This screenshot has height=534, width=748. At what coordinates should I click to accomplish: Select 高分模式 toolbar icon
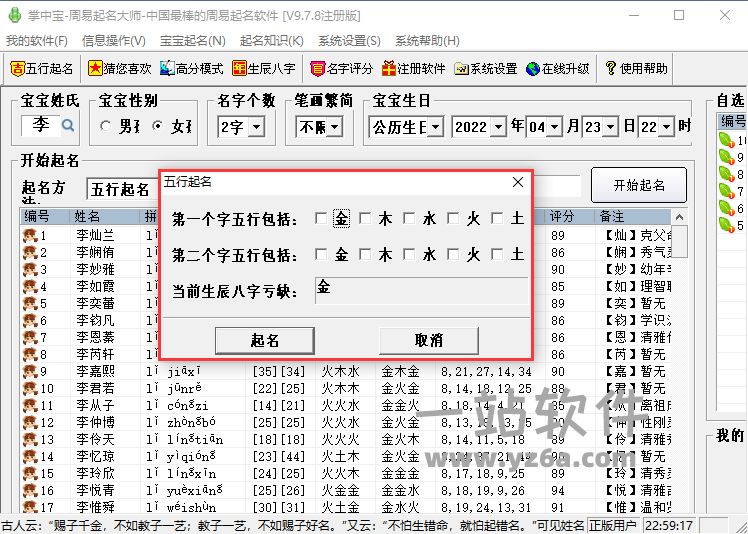(167, 69)
